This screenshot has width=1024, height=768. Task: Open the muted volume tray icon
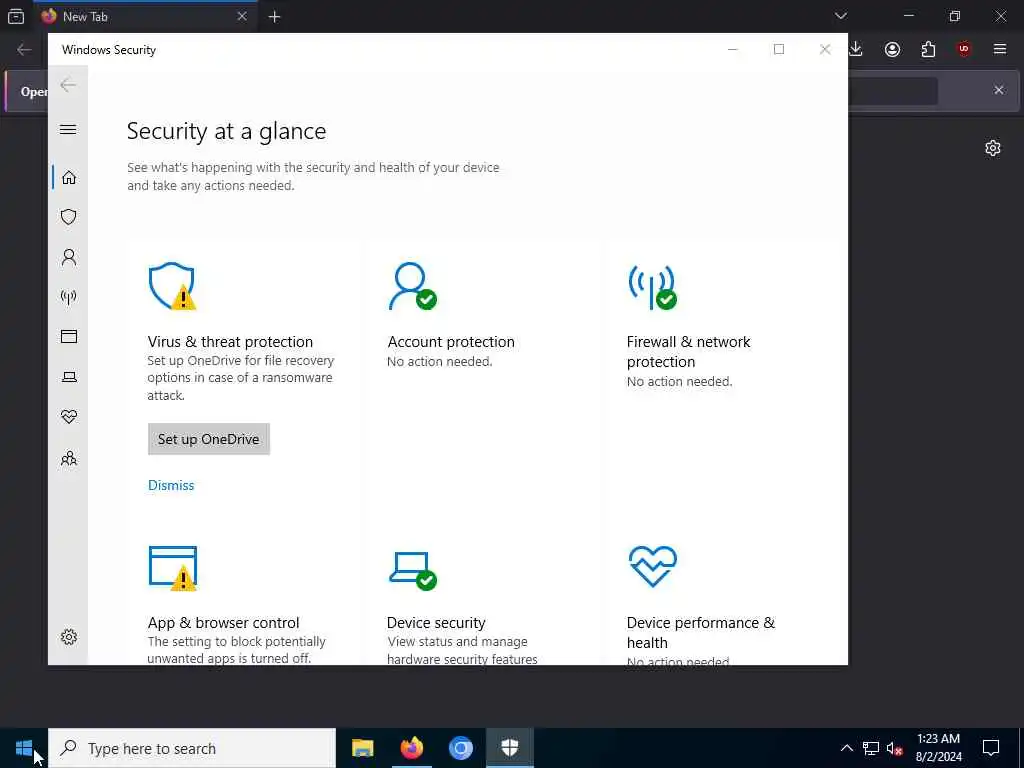895,748
